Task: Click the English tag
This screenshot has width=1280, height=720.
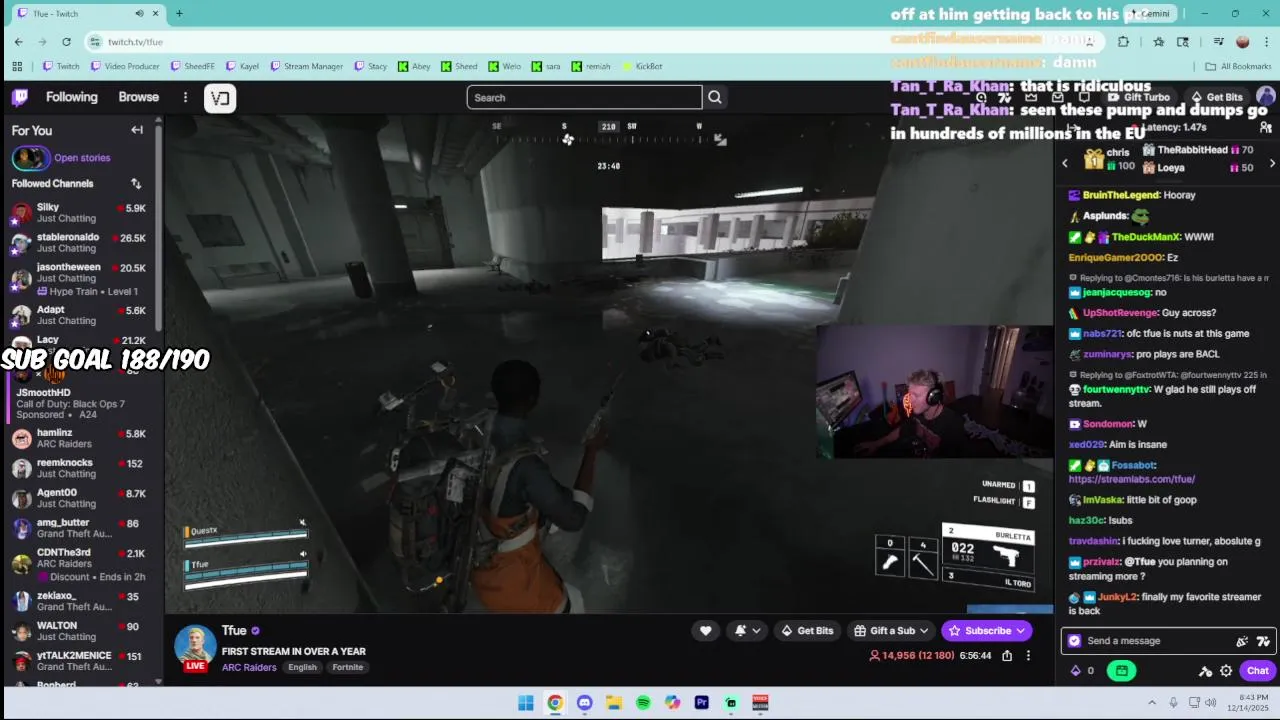Action: coord(302,667)
